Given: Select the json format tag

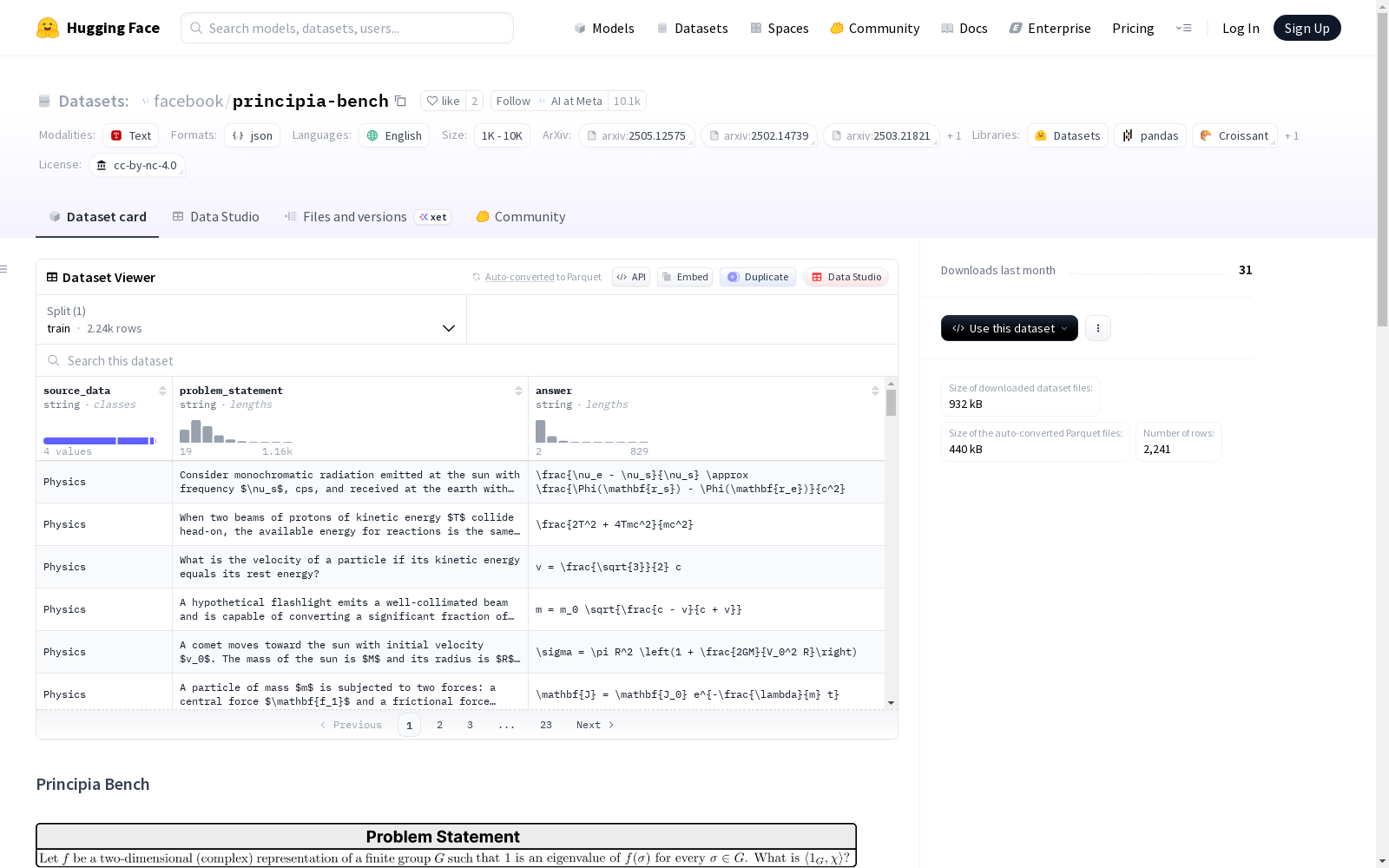Looking at the screenshot, I should coord(252,135).
